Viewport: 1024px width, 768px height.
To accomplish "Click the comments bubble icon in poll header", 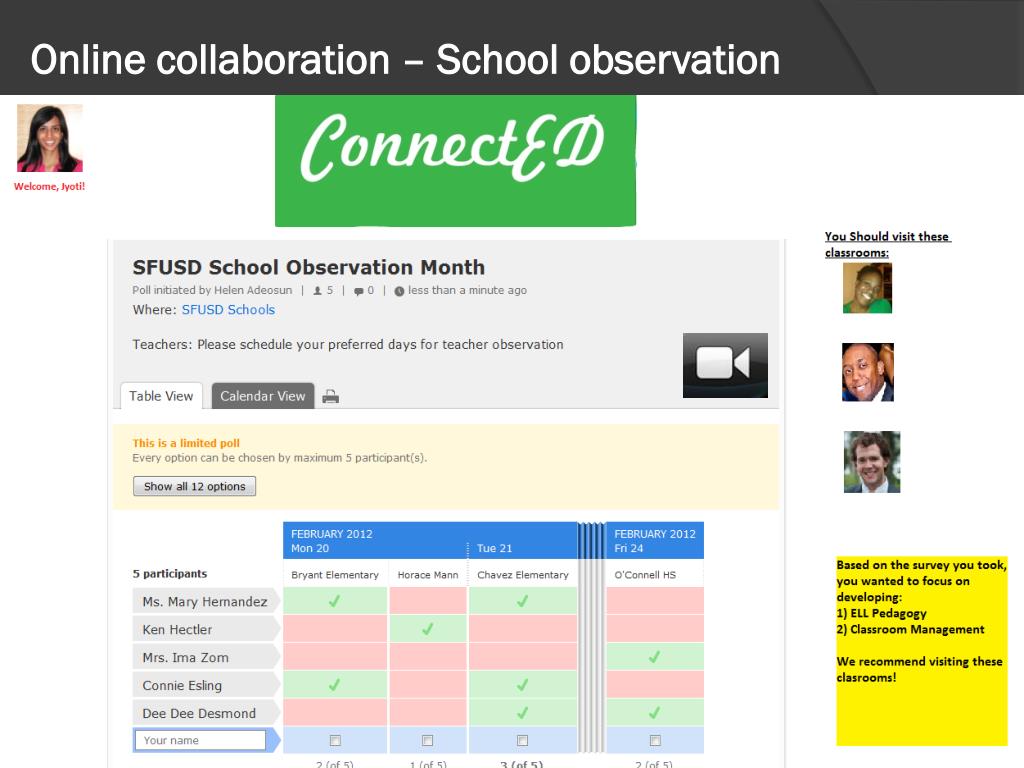I will [x=359, y=291].
